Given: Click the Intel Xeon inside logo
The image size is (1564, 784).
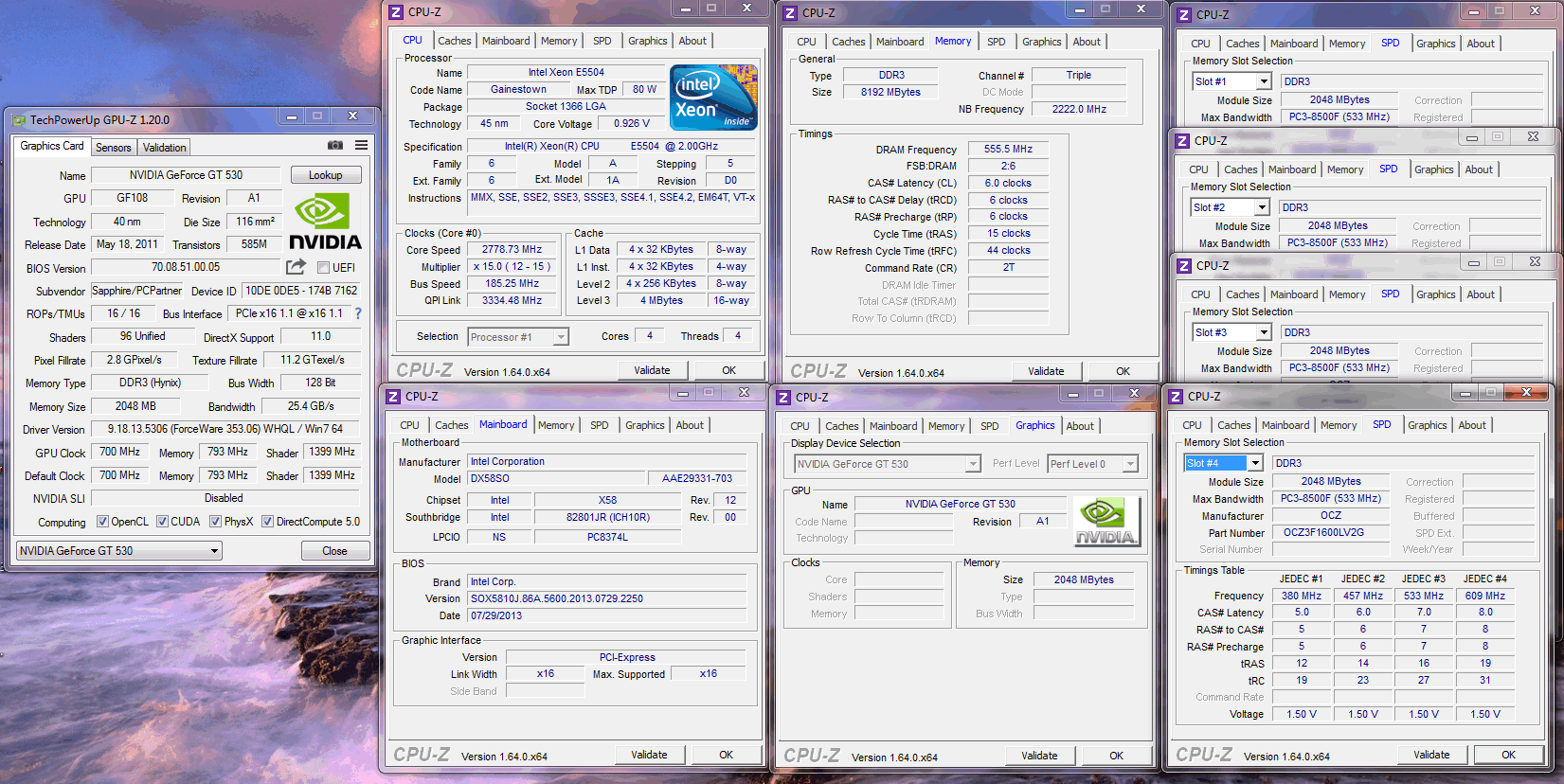Looking at the screenshot, I should [713, 98].
